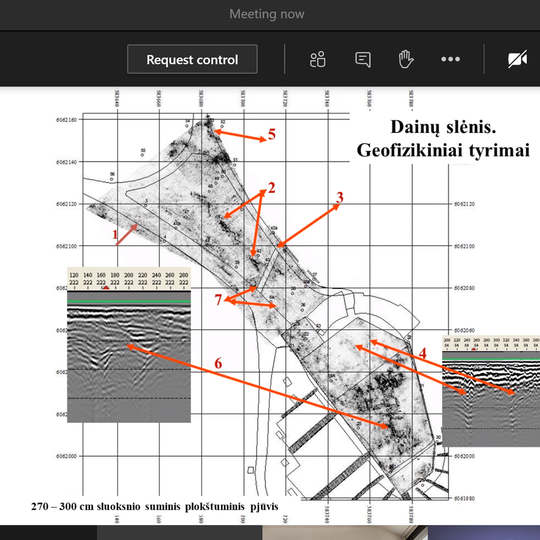
Task: Click the red number 3 label
Action: pyautogui.click(x=340, y=197)
